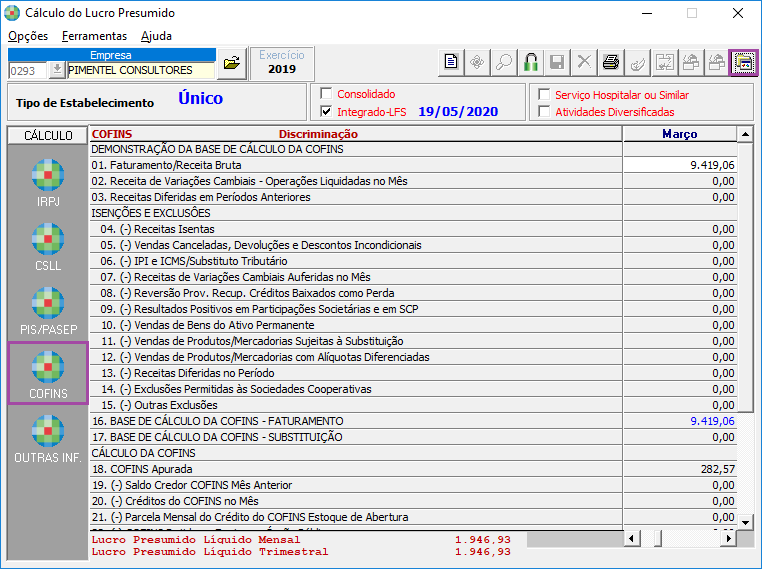Click the Único establishment type label

(x=200, y=98)
